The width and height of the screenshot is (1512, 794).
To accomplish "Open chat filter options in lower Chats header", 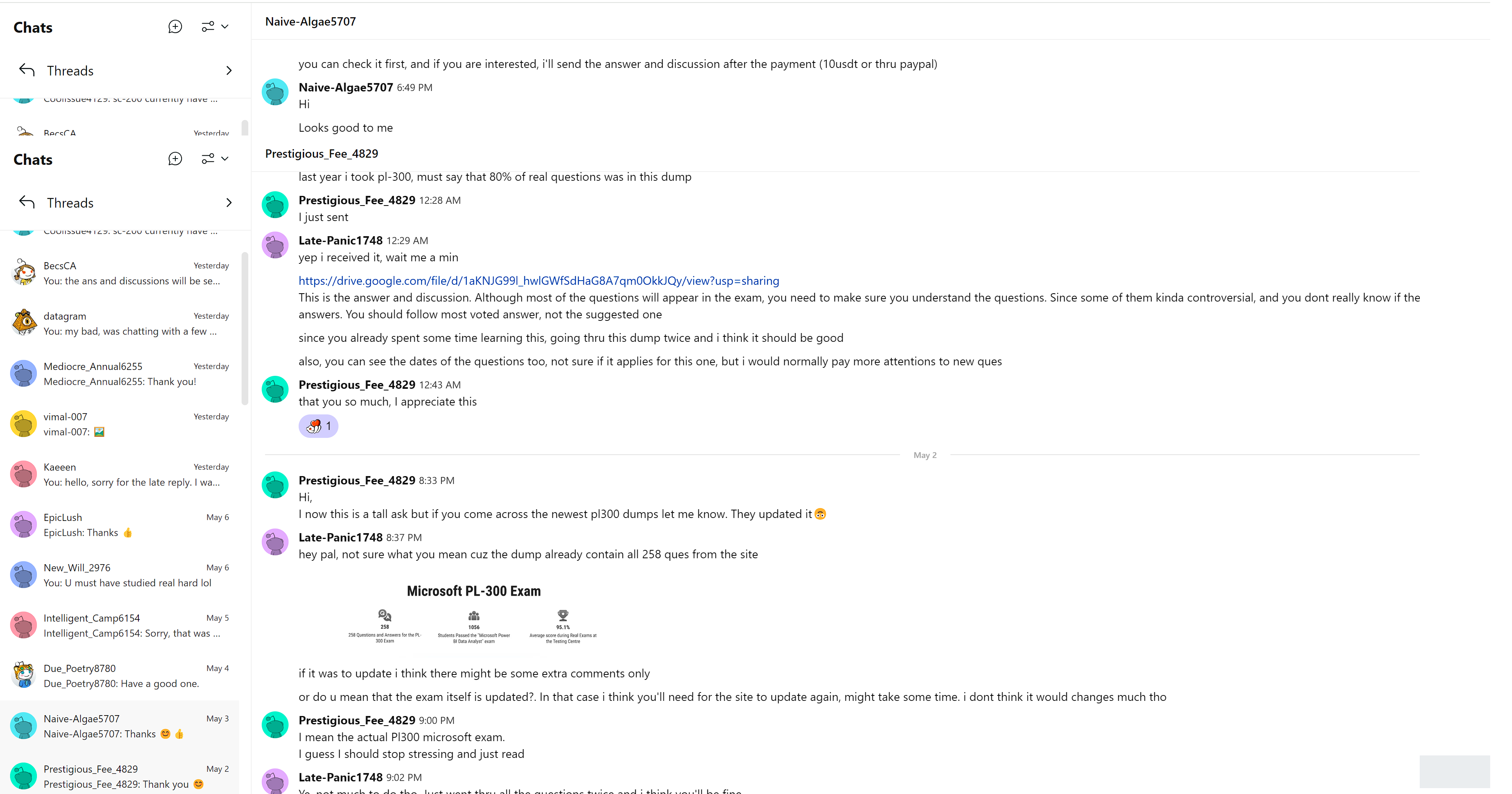I will [x=215, y=159].
